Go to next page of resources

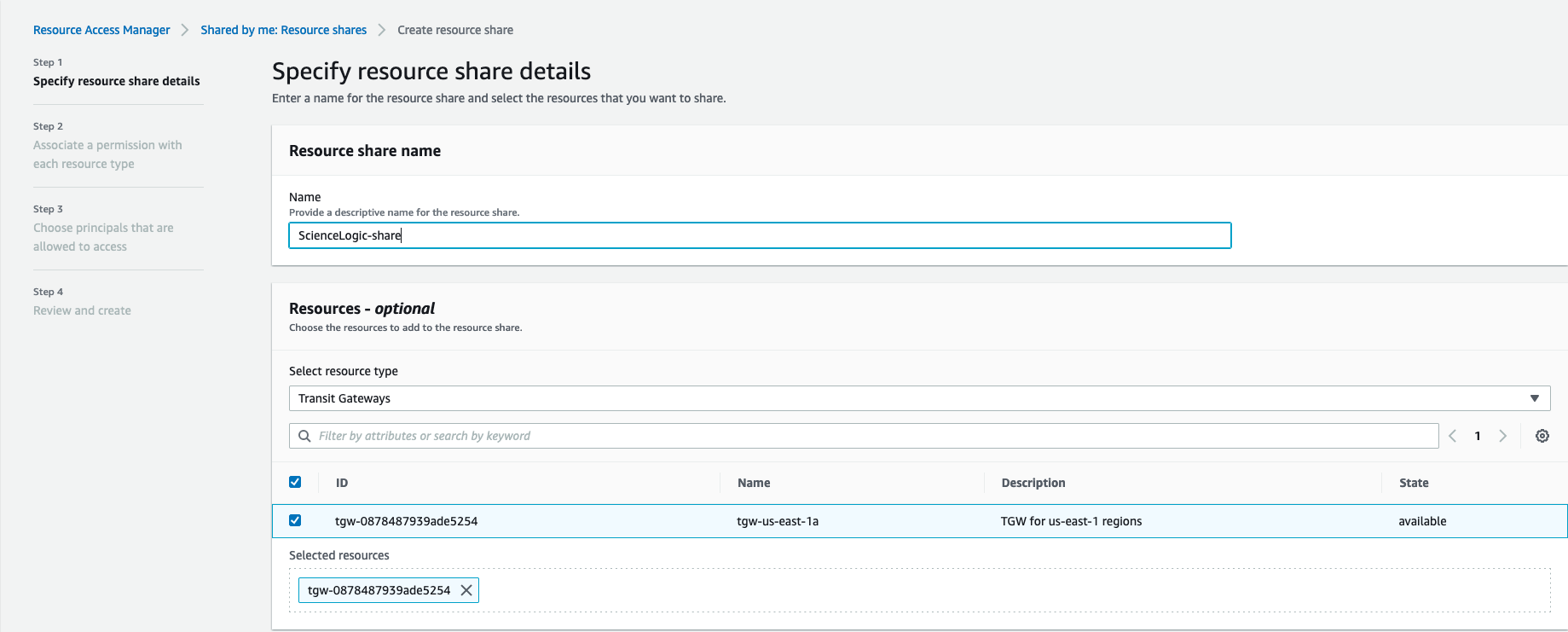coord(1502,436)
